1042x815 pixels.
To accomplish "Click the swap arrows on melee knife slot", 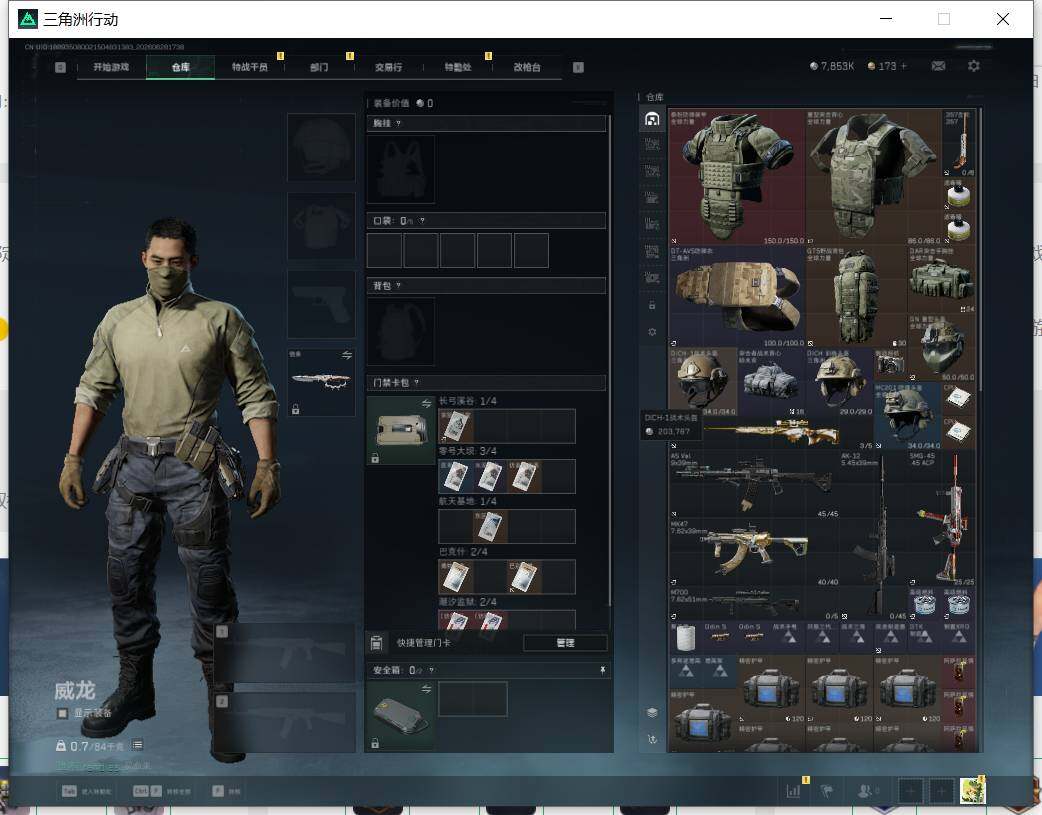I will coord(347,355).
